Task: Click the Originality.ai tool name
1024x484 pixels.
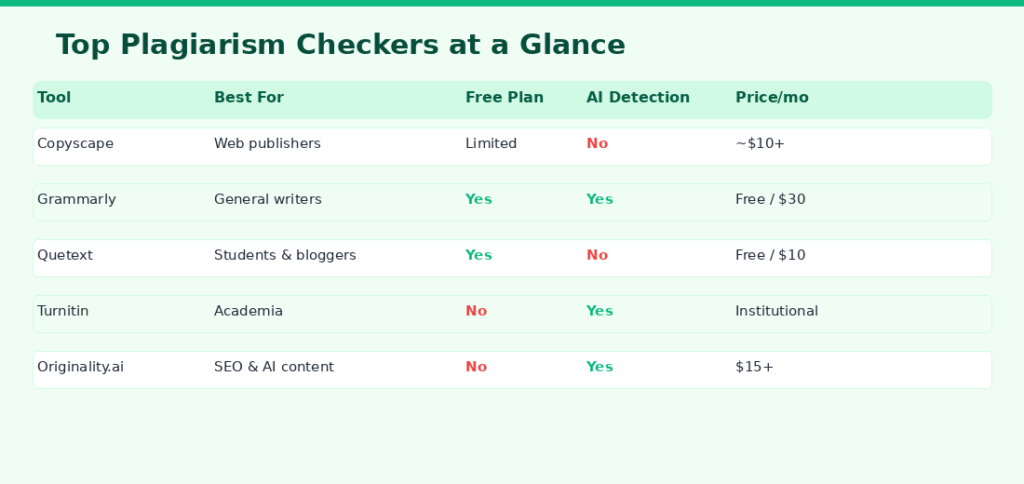Action: [80, 368]
